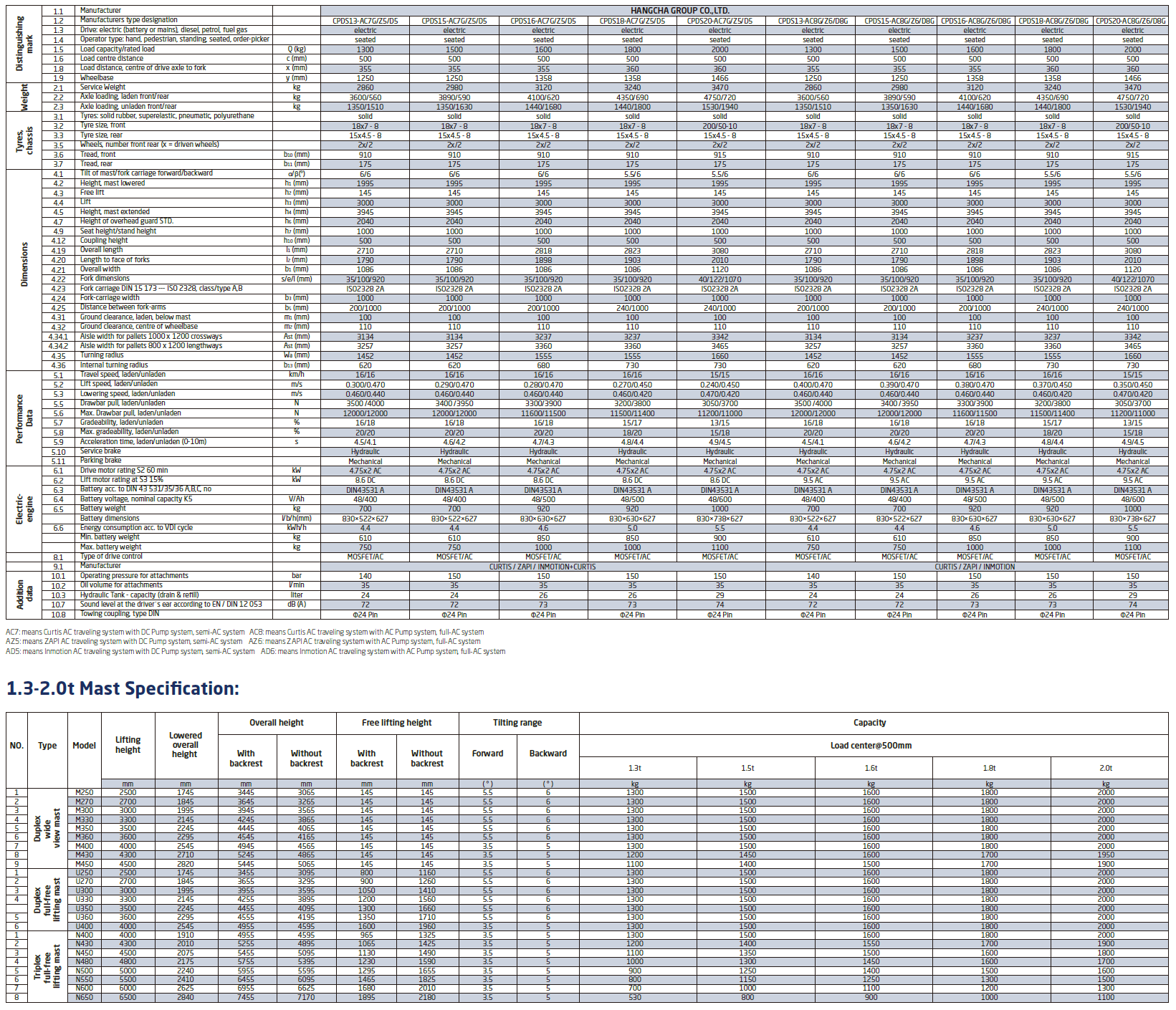This screenshot has height=1010, width=1176.
Task: Click mast model U250
Action: point(84,872)
